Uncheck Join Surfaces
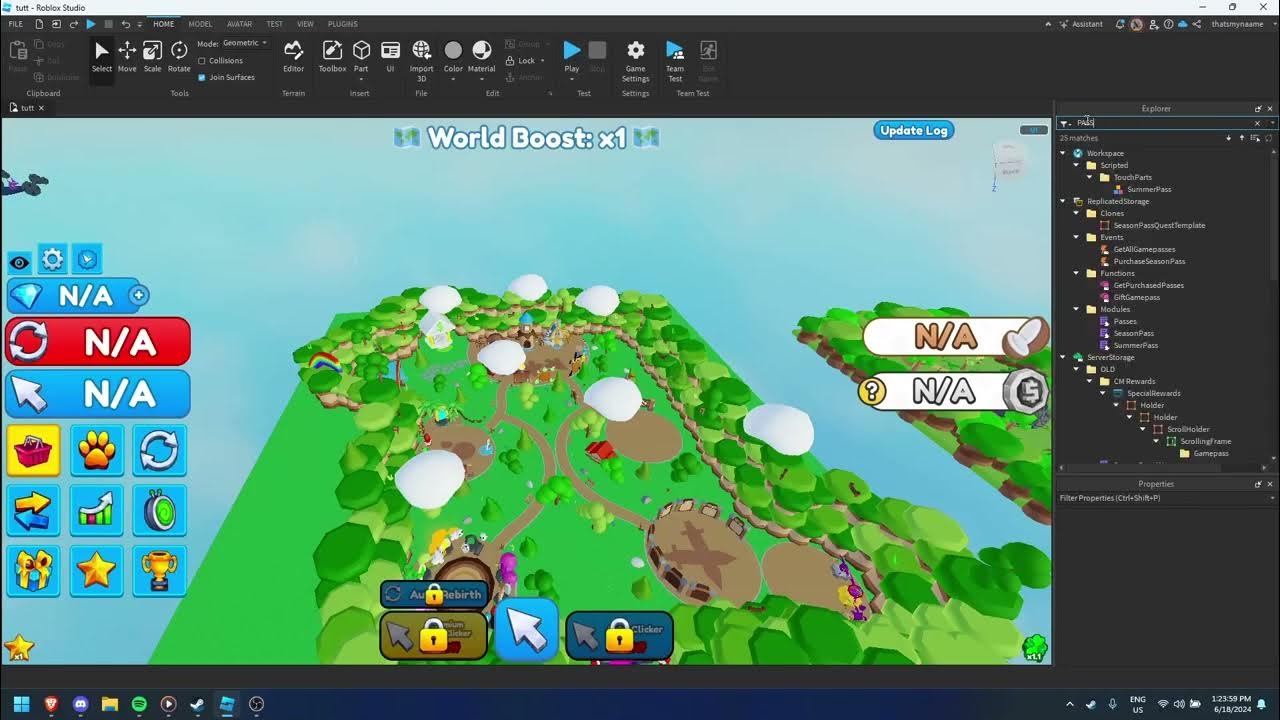Image resolution: width=1280 pixels, height=720 pixels. click(202, 77)
